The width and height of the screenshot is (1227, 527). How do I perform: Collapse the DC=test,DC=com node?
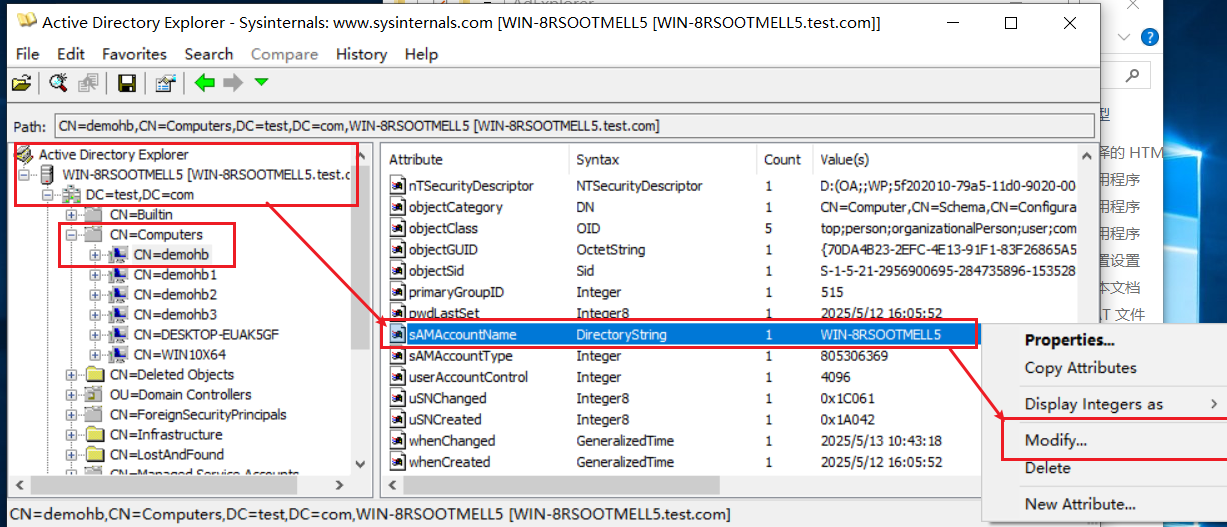coord(48,195)
